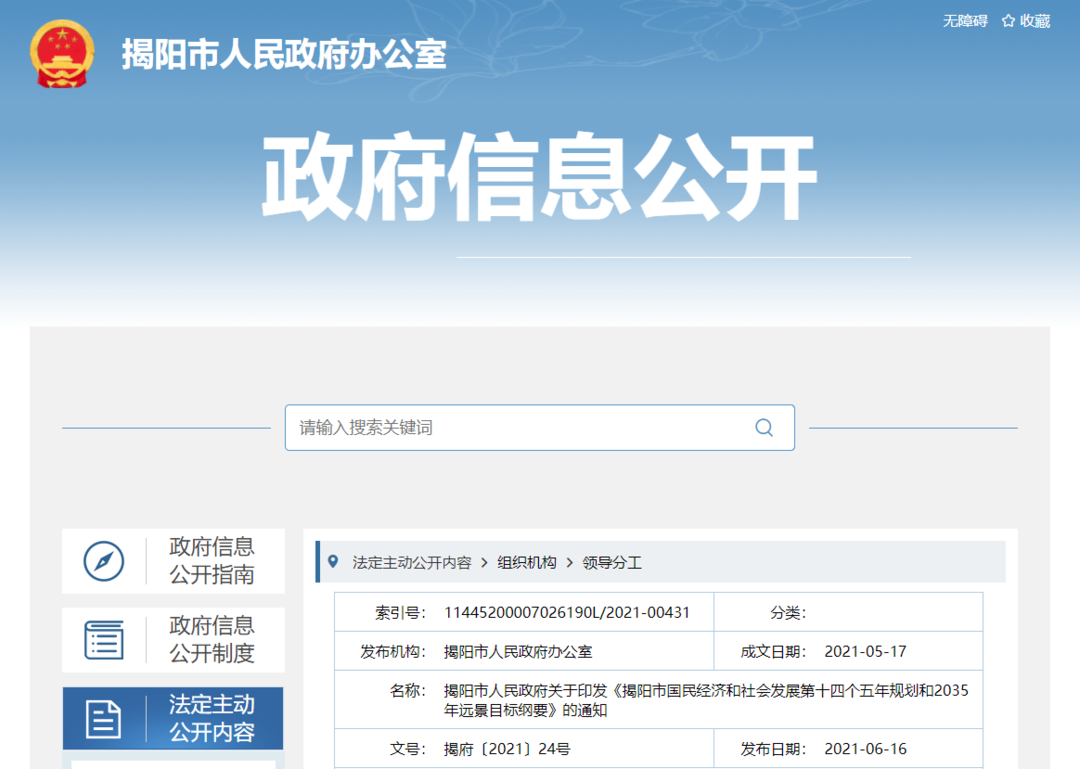Viewport: 1080px width, 769px height.
Task: Click the 发布机构 label
Action: pos(393,652)
